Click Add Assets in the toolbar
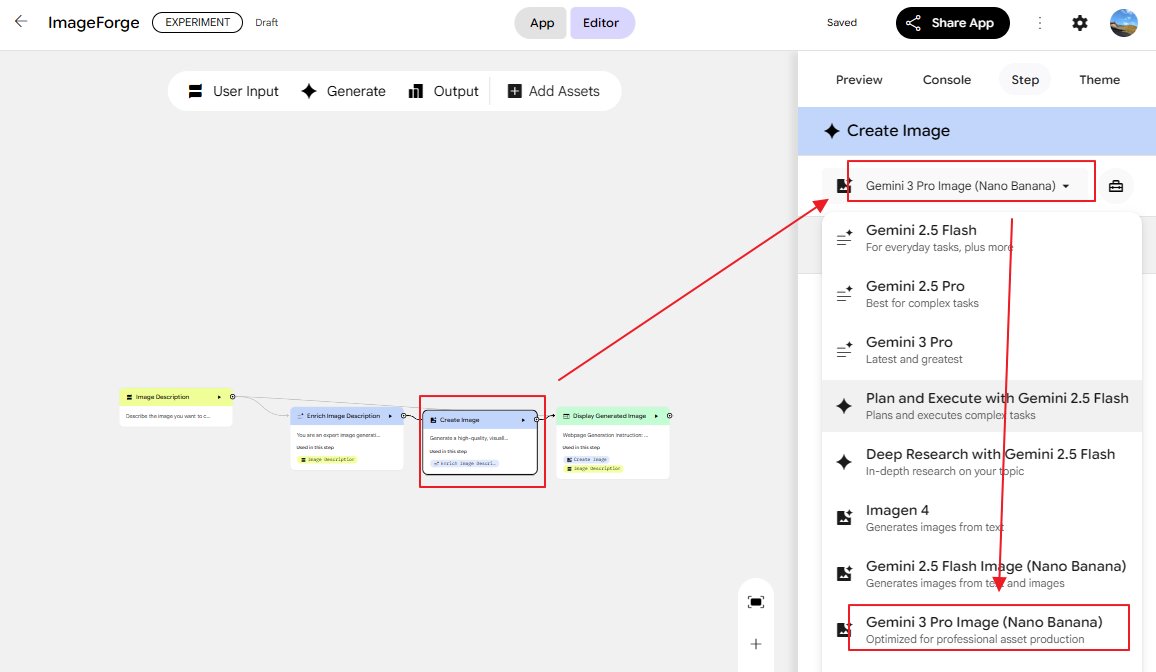 [x=554, y=91]
